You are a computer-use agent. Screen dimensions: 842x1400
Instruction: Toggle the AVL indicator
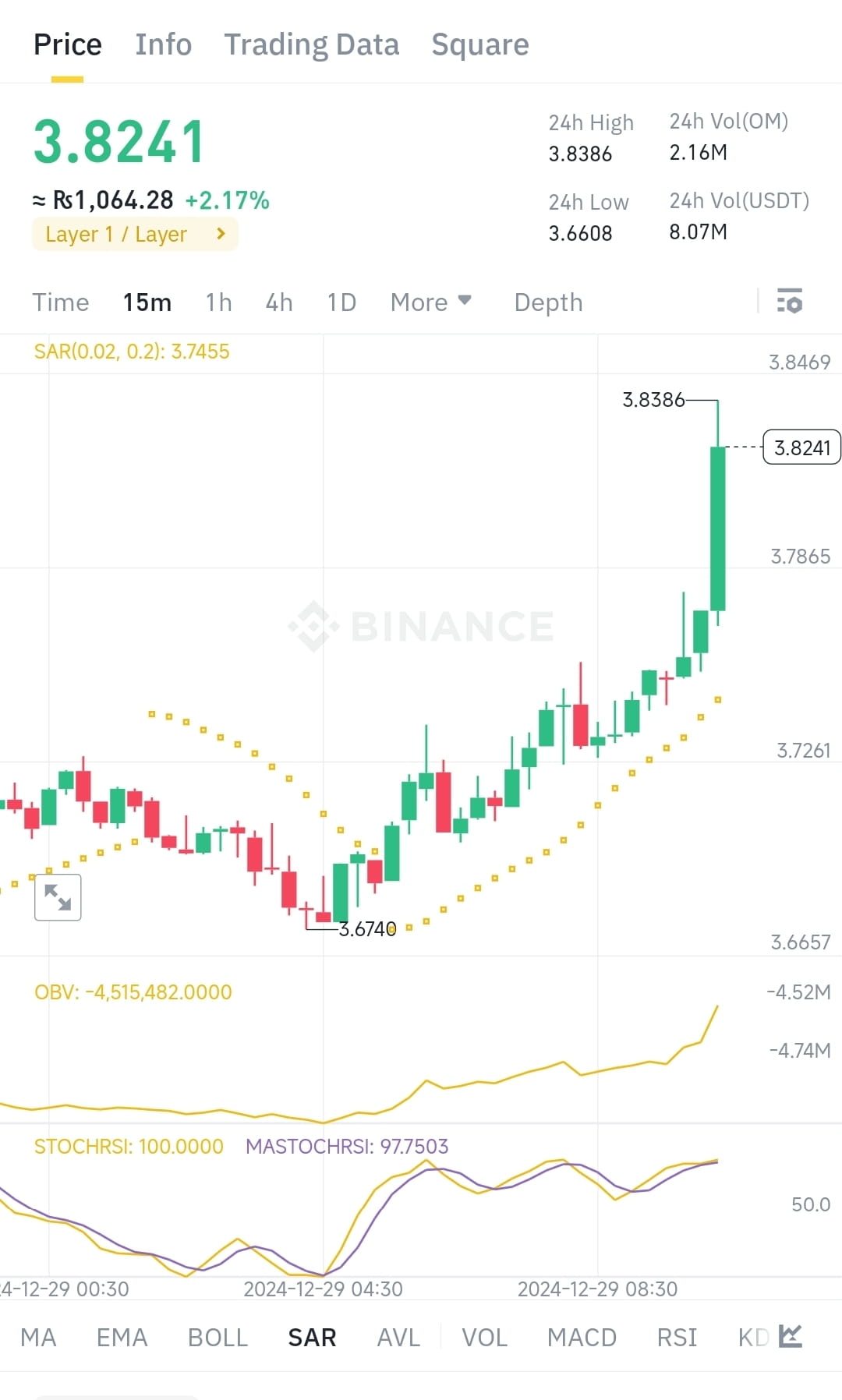[398, 1337]
